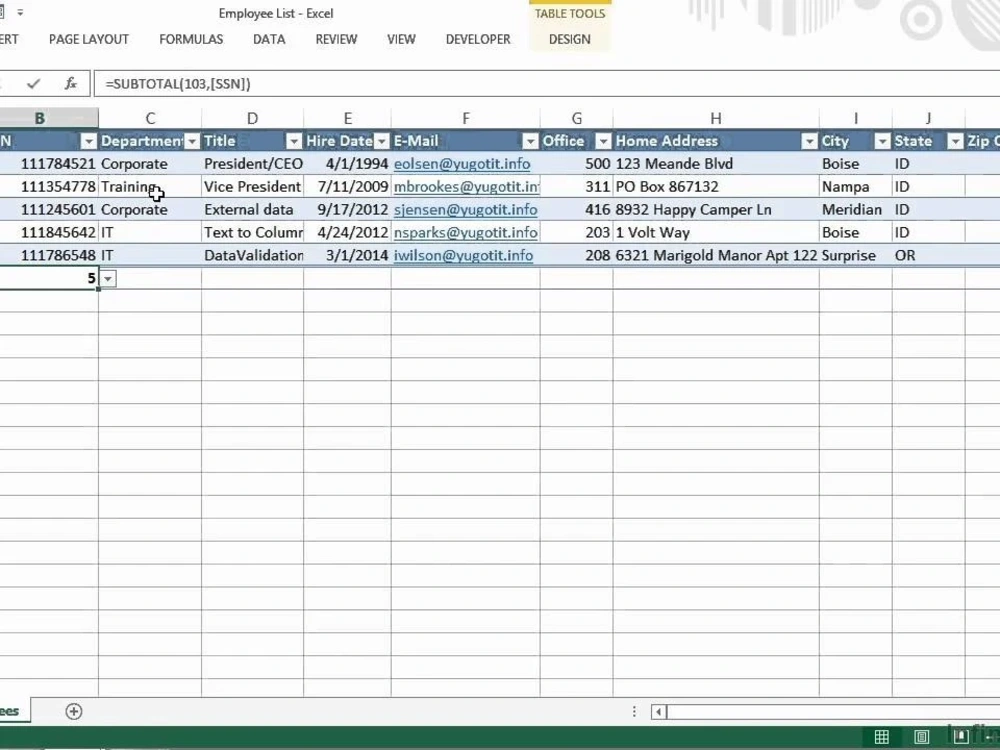Select the total cell showing 5
This screenshot has height=750, width=1000.
[x=49, y=279]
